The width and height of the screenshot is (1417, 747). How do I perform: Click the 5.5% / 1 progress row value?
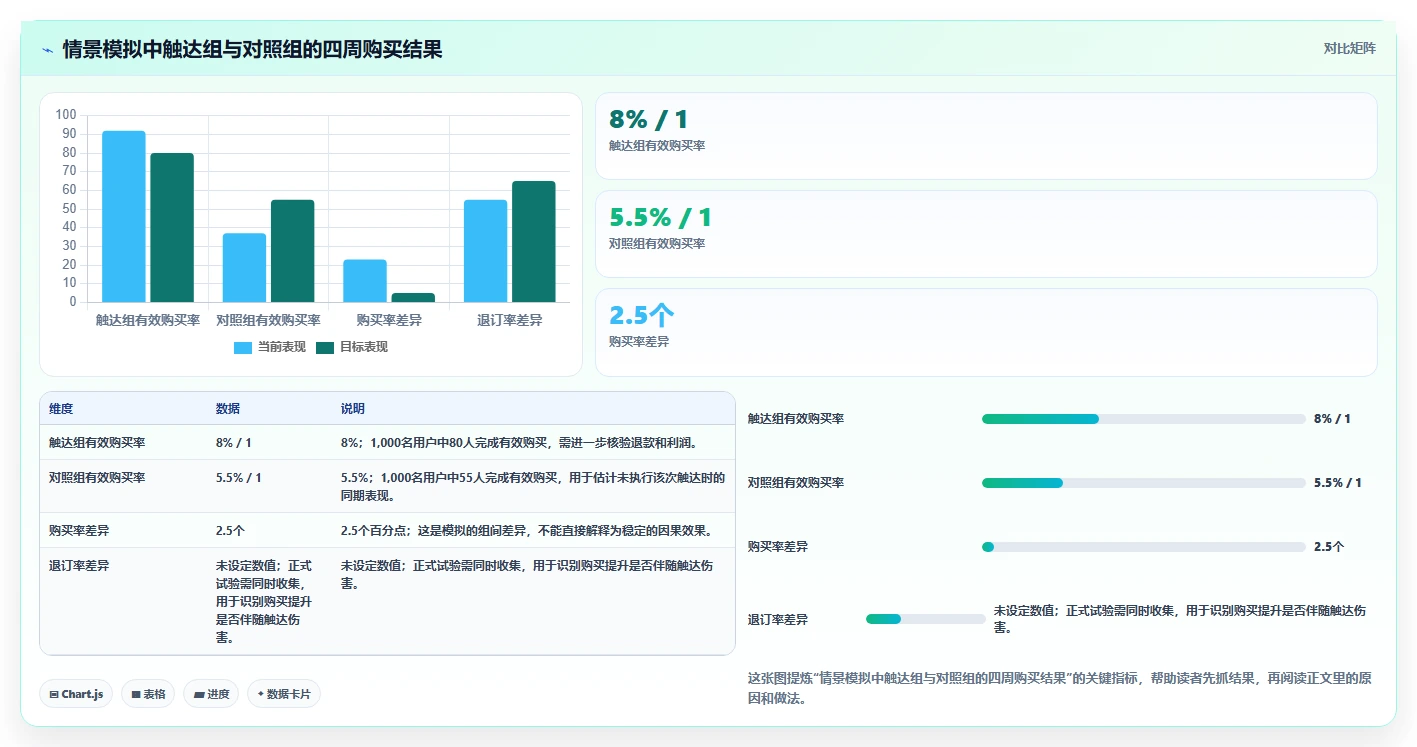click(1338, 483)
